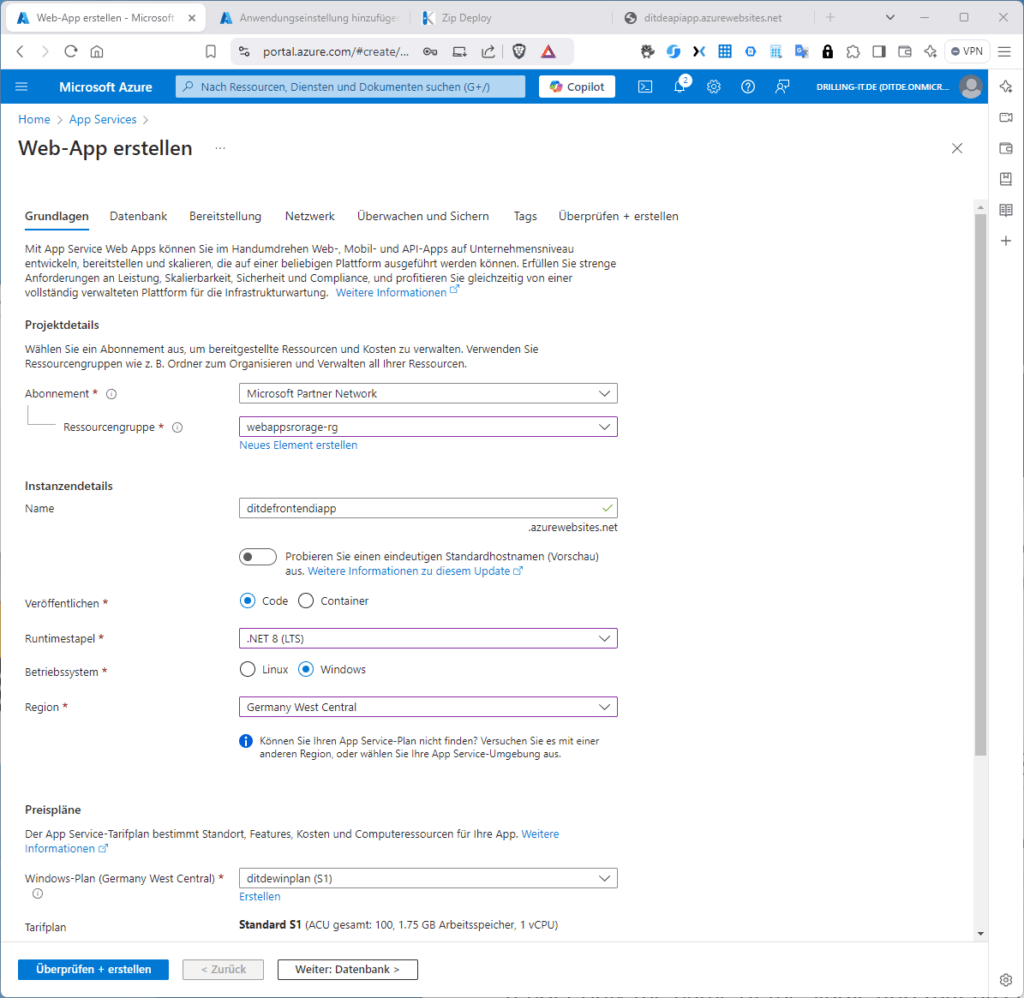Screen dimensions: 1024x998
Task: Open Cloud Shell from the Azure header
Action: (x=645, y=86)
